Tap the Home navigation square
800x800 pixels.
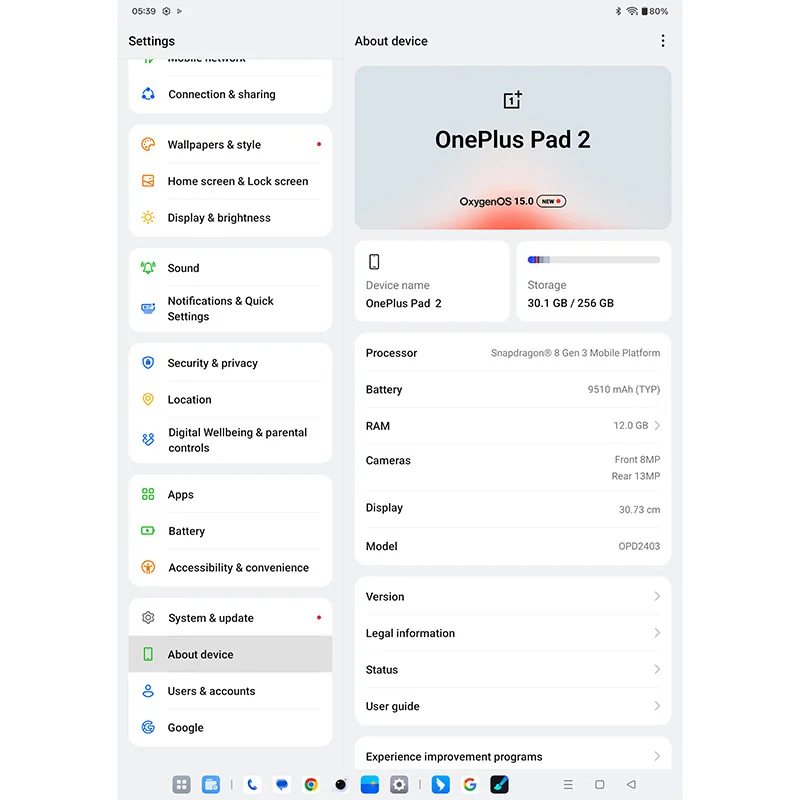[599, 784]
